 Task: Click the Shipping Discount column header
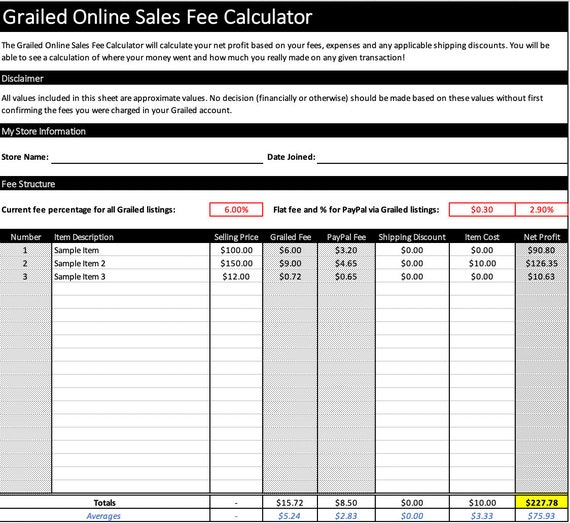pos(412,237)
